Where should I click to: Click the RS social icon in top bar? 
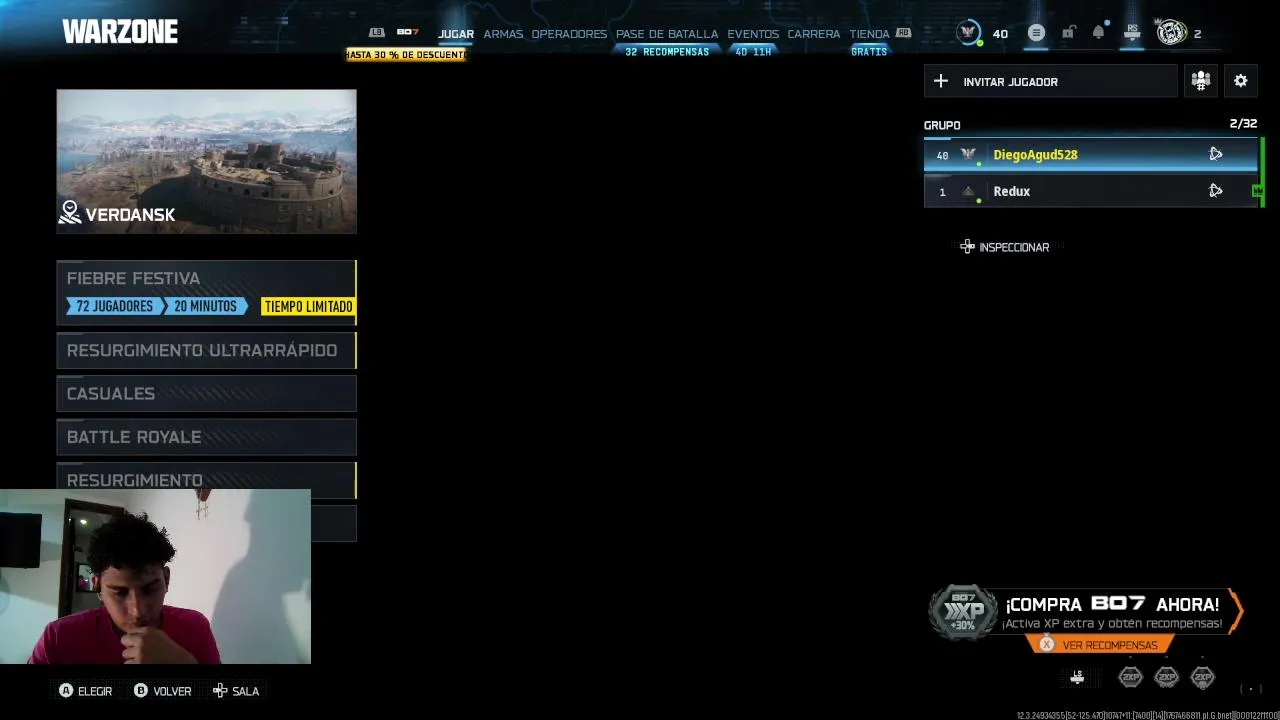1132,33
